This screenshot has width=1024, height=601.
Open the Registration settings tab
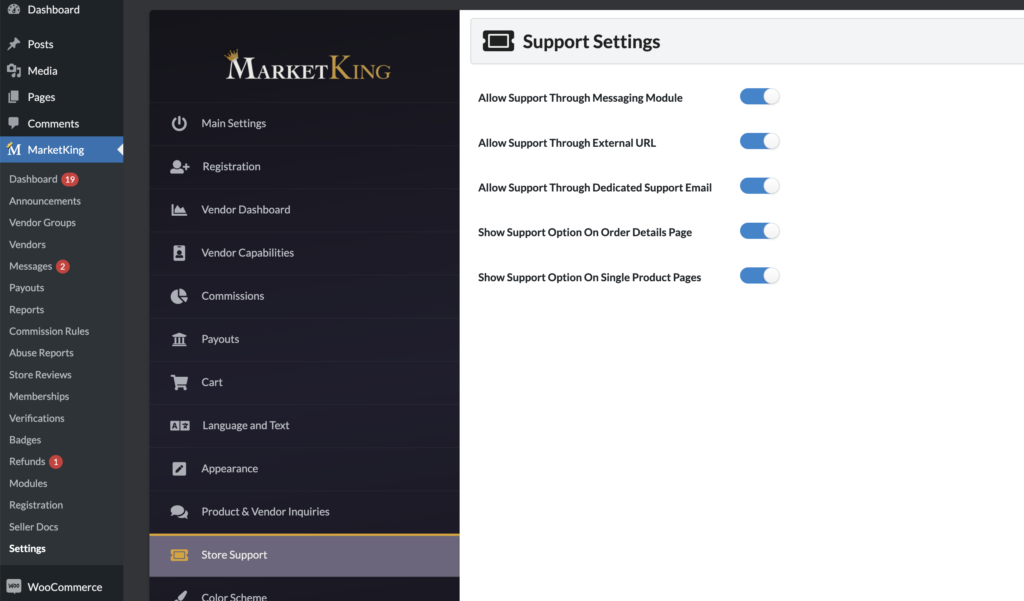point(304,167)
